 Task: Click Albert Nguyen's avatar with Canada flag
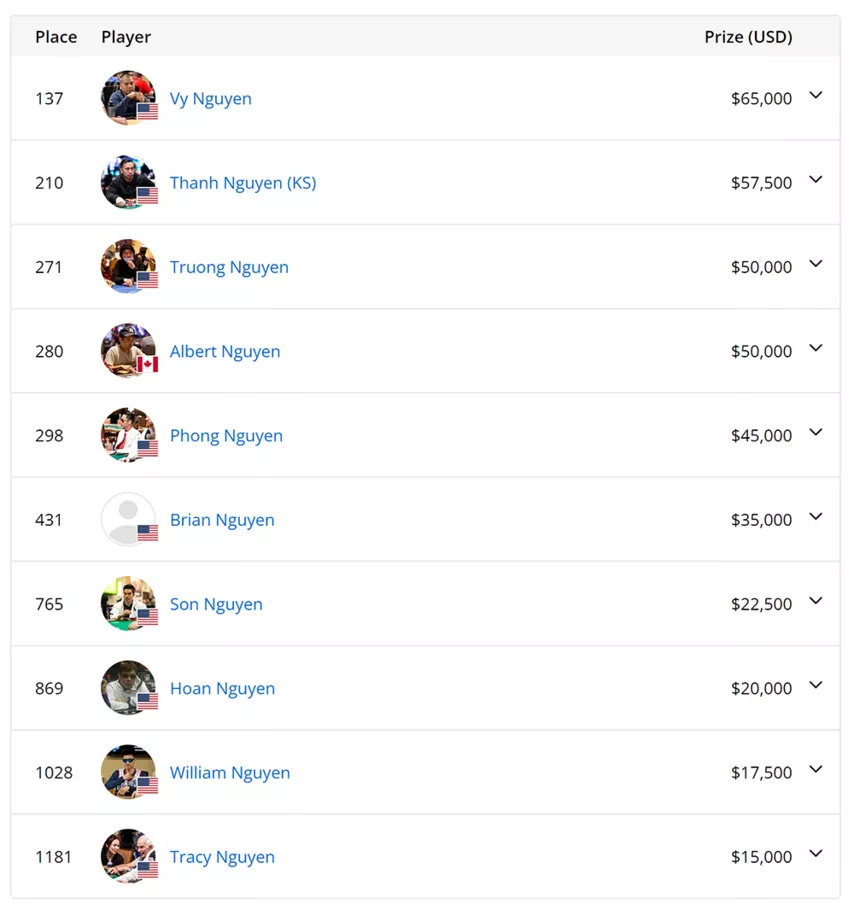[128, 351]
